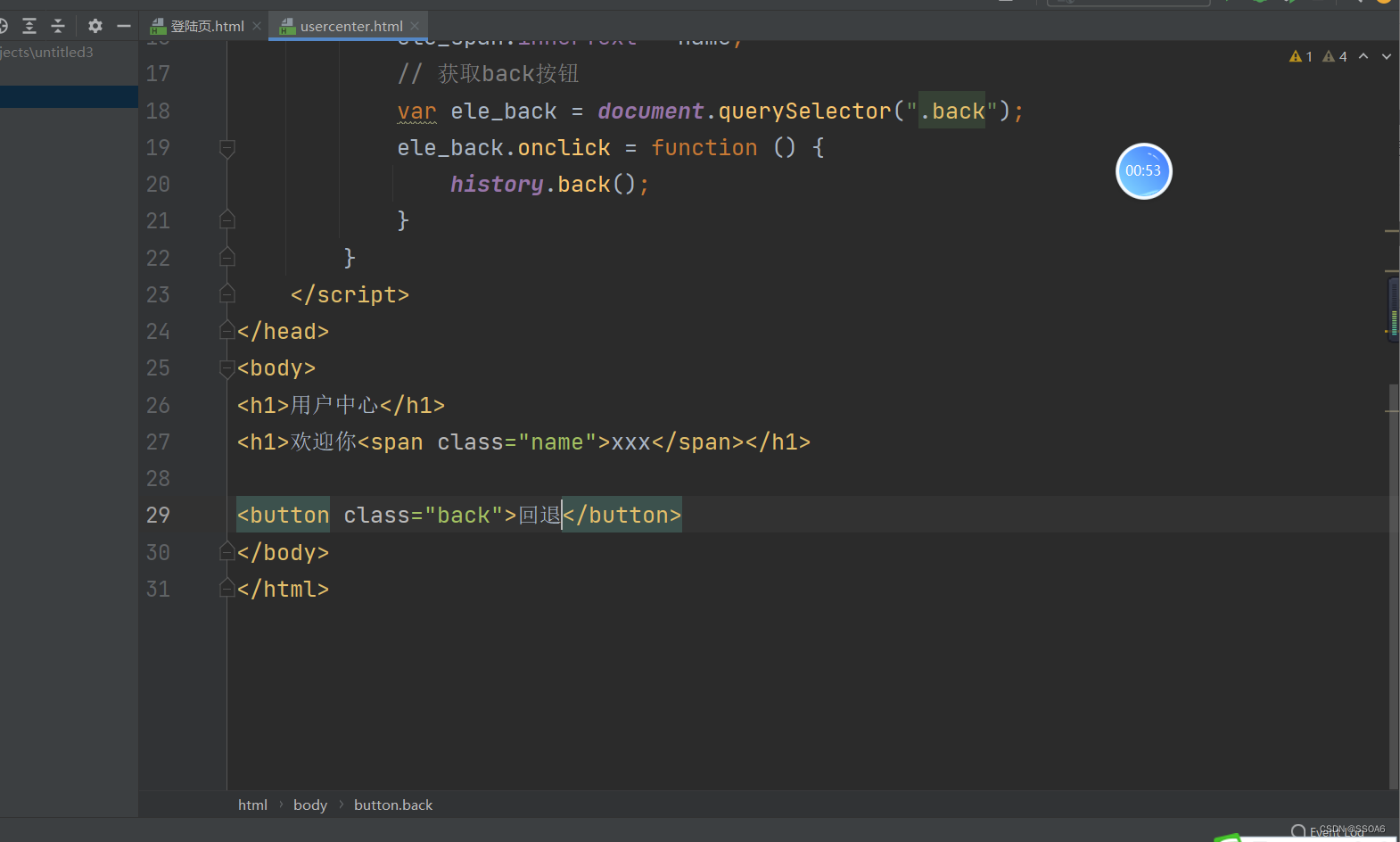Open the Event Log panel
Screen dimensions: 1400x842
click(1329, 832)
